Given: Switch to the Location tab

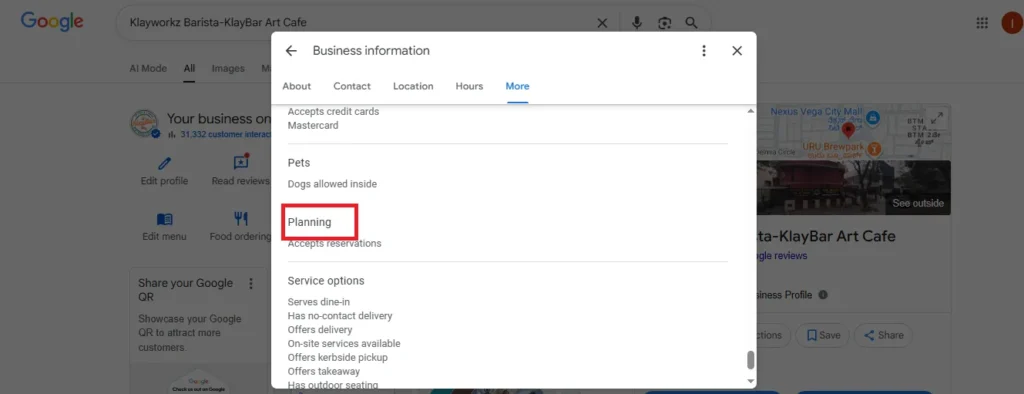Looking at the screenshot, I should point(413,86).
